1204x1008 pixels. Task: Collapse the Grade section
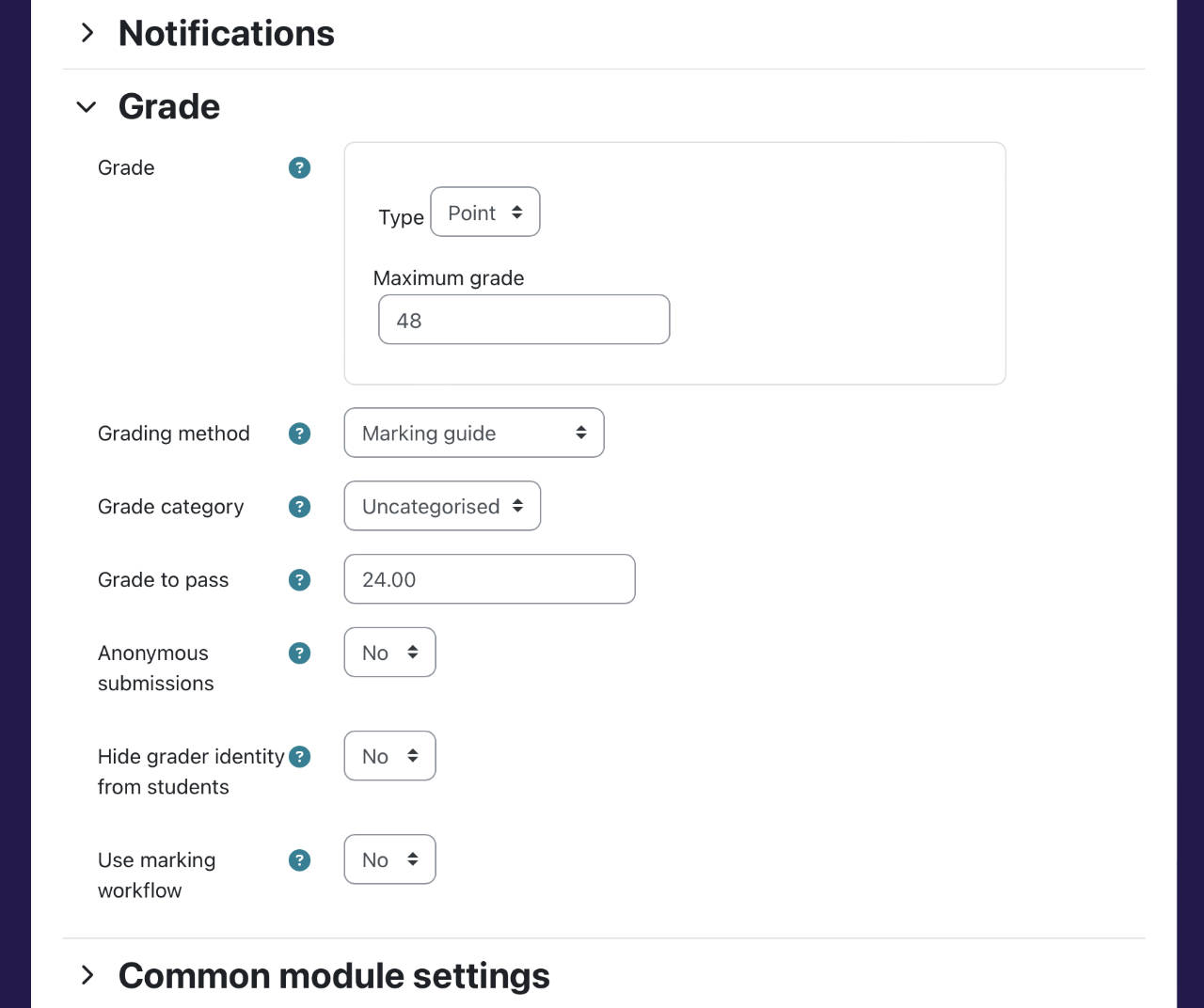point(87,106)
